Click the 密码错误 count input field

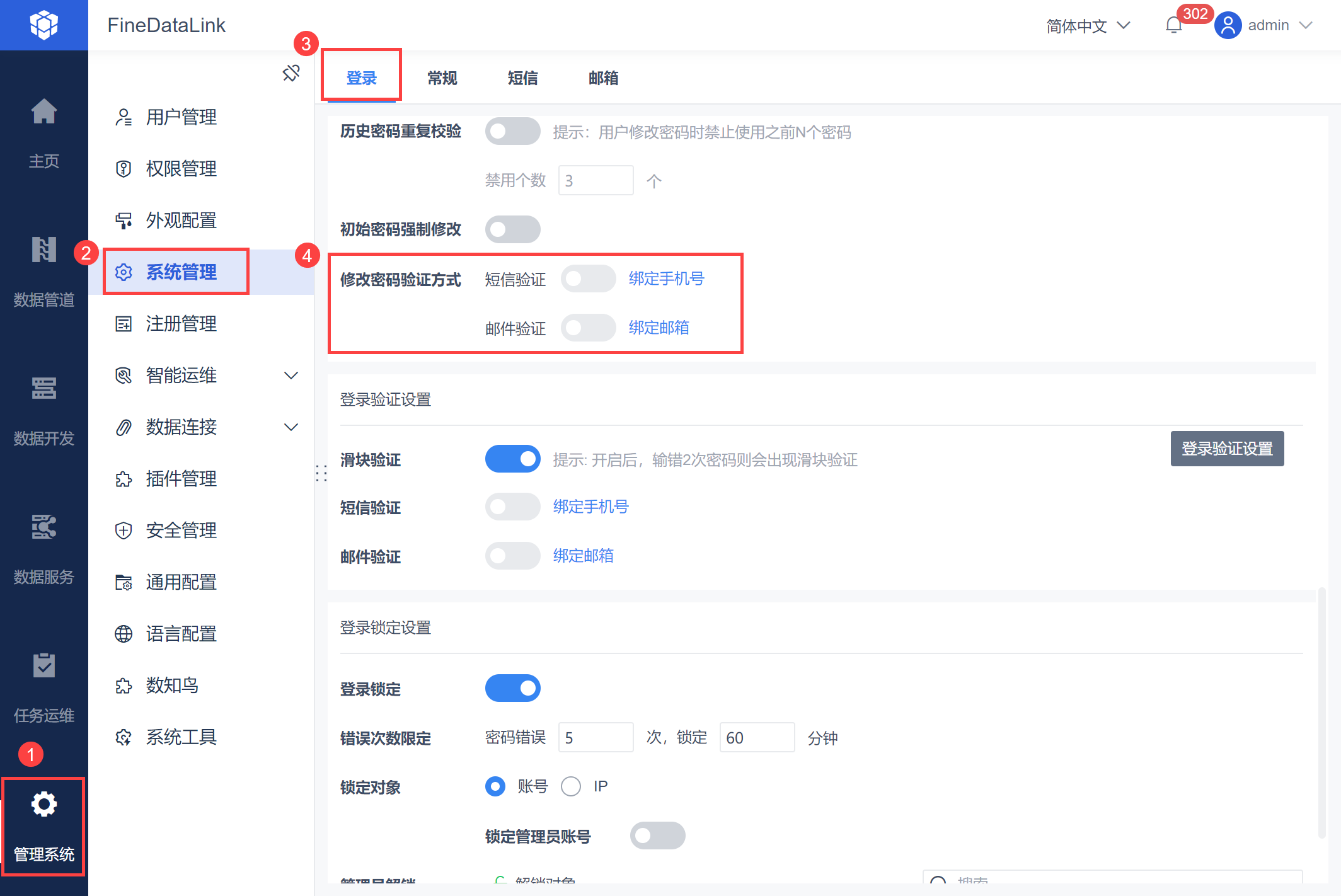[596, 737]
